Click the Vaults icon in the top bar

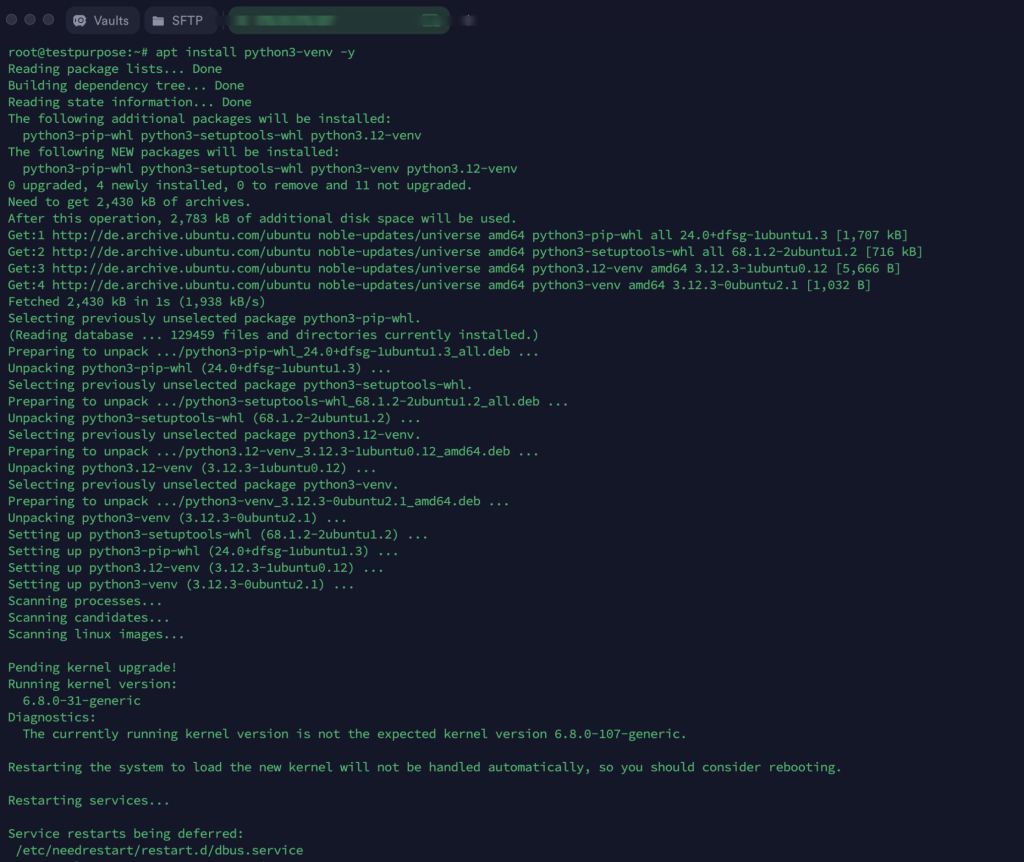coord(80,20)
